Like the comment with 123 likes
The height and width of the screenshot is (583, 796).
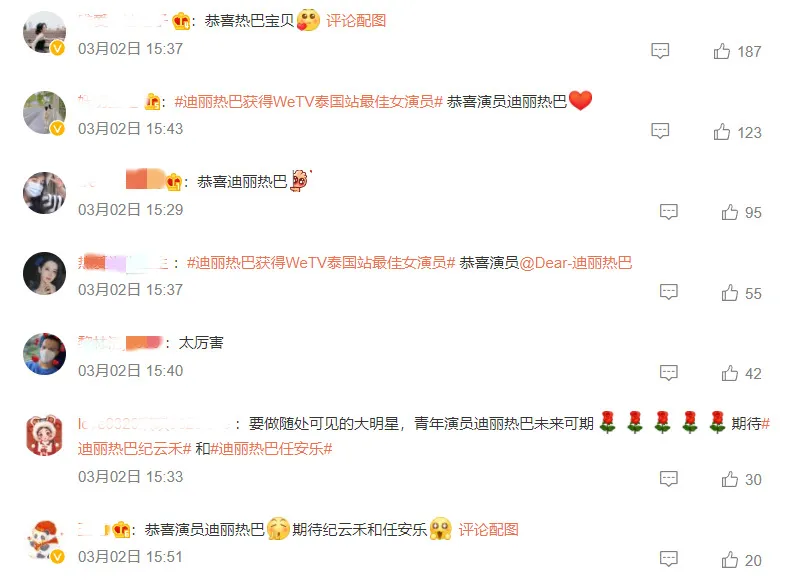pyautogui.click(x=721, y=132)
